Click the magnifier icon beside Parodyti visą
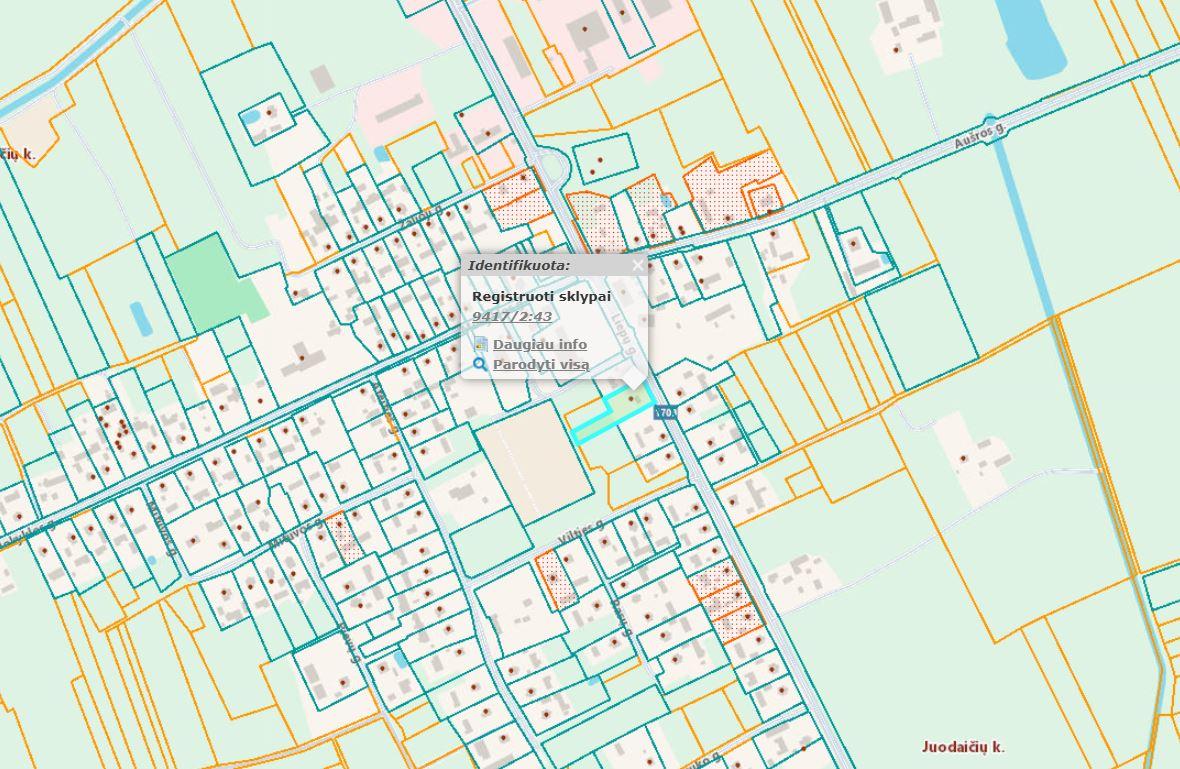1180x769 pixels. [x=479, y=365]
